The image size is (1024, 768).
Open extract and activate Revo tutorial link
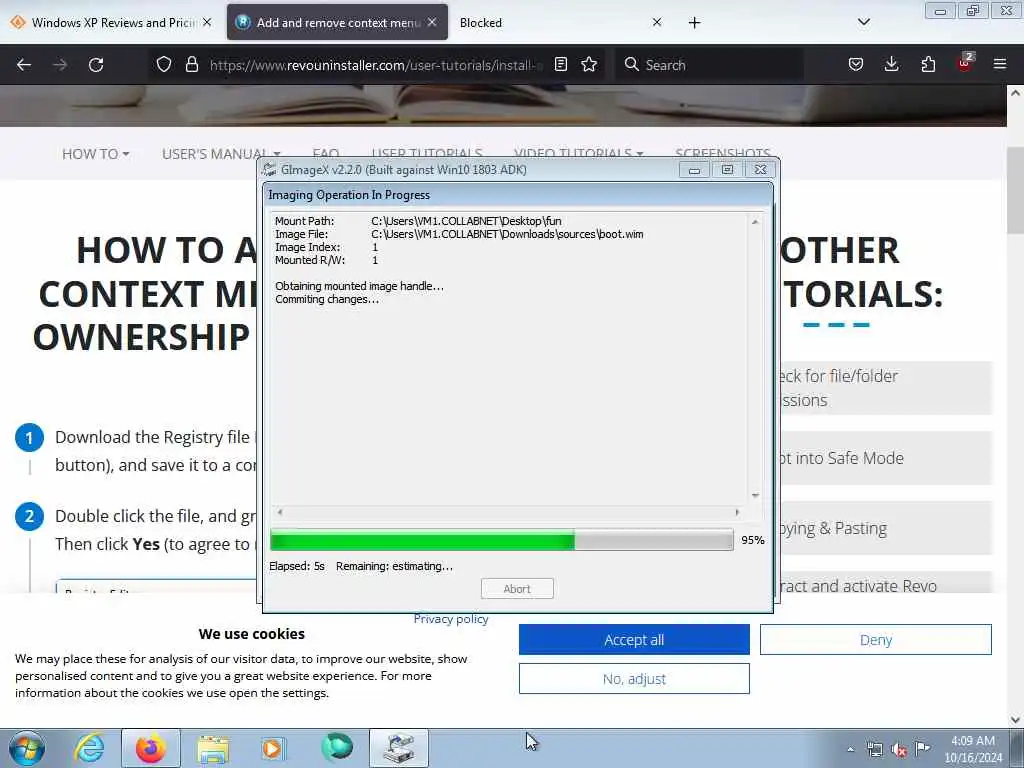(x=886, y=584)
